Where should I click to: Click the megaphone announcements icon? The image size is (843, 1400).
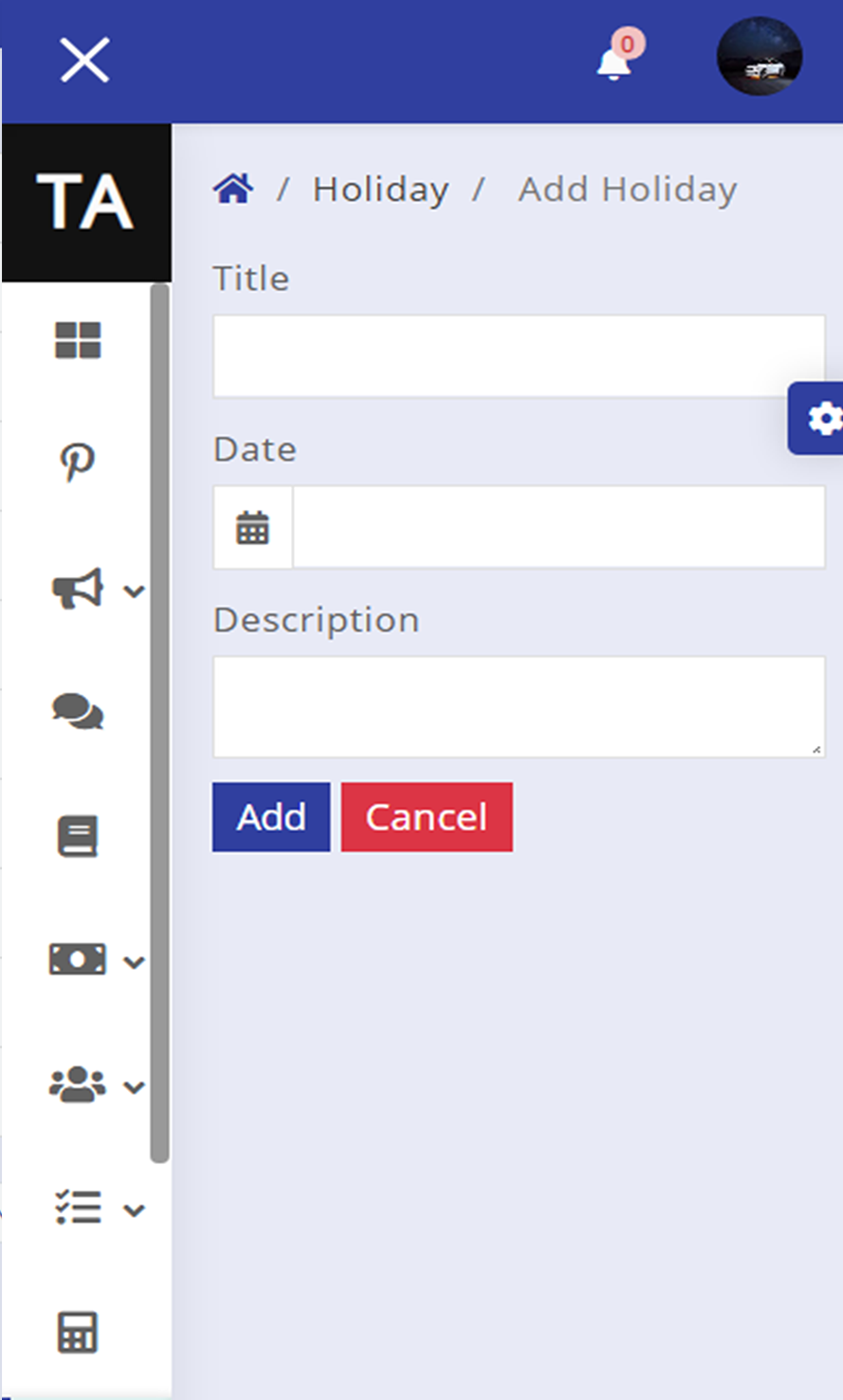click(x=78, y=589)
